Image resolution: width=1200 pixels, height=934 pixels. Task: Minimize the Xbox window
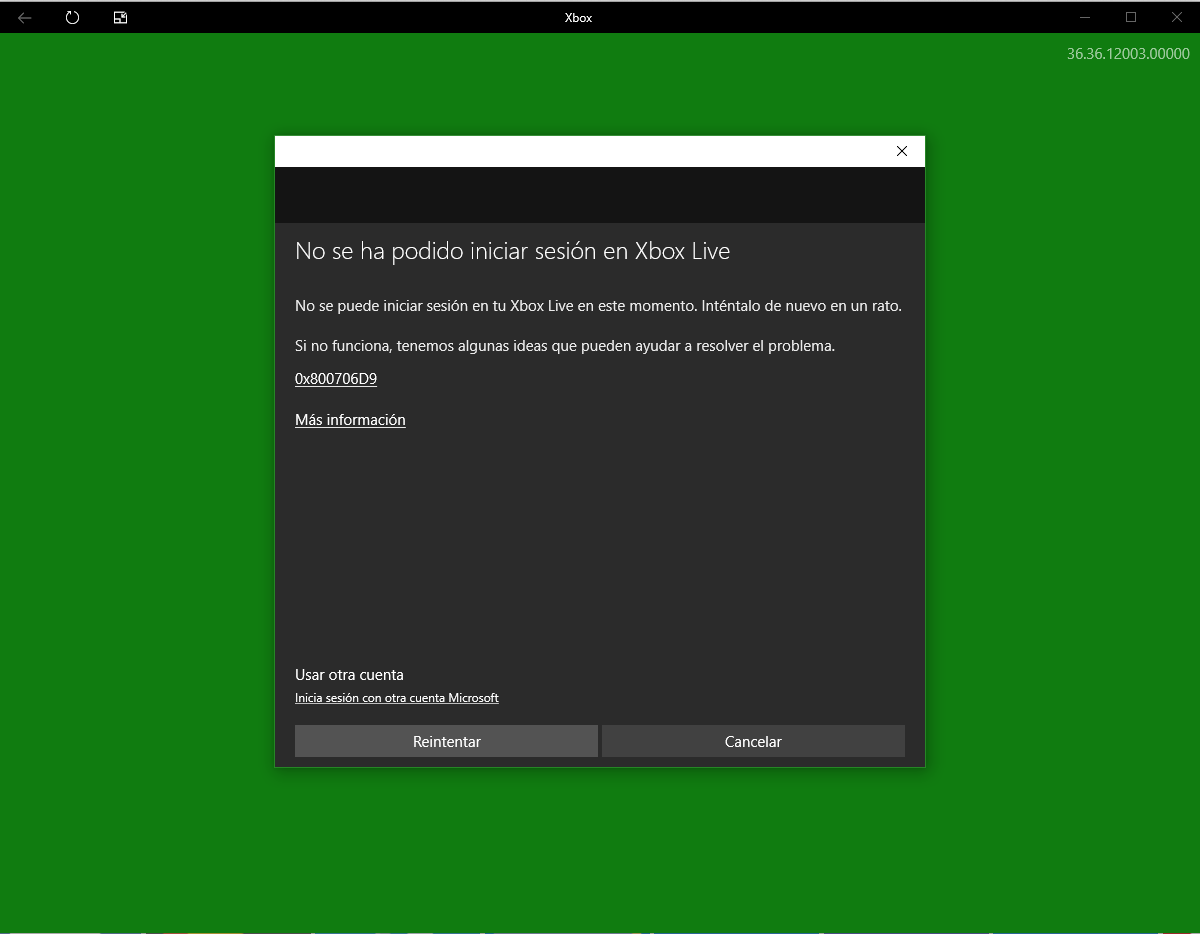click(x=1086, y=17)
